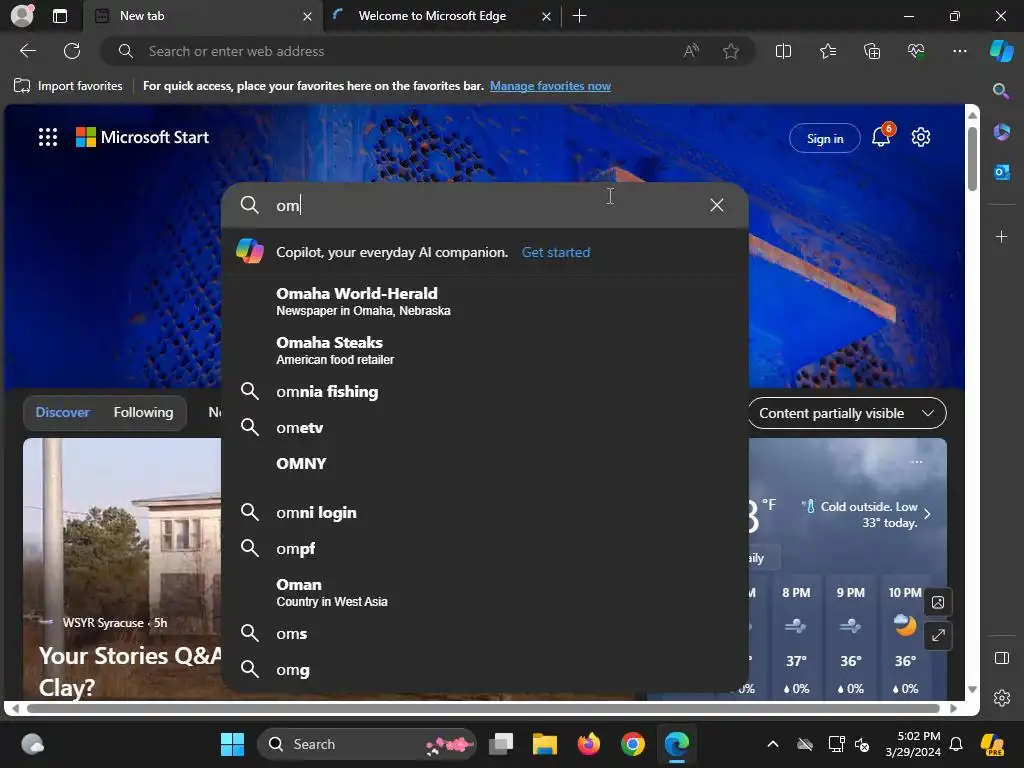This screenshot has width=1024, height=768.
Task: Click the horizontal page scrollbar
Action: (483, 708)
